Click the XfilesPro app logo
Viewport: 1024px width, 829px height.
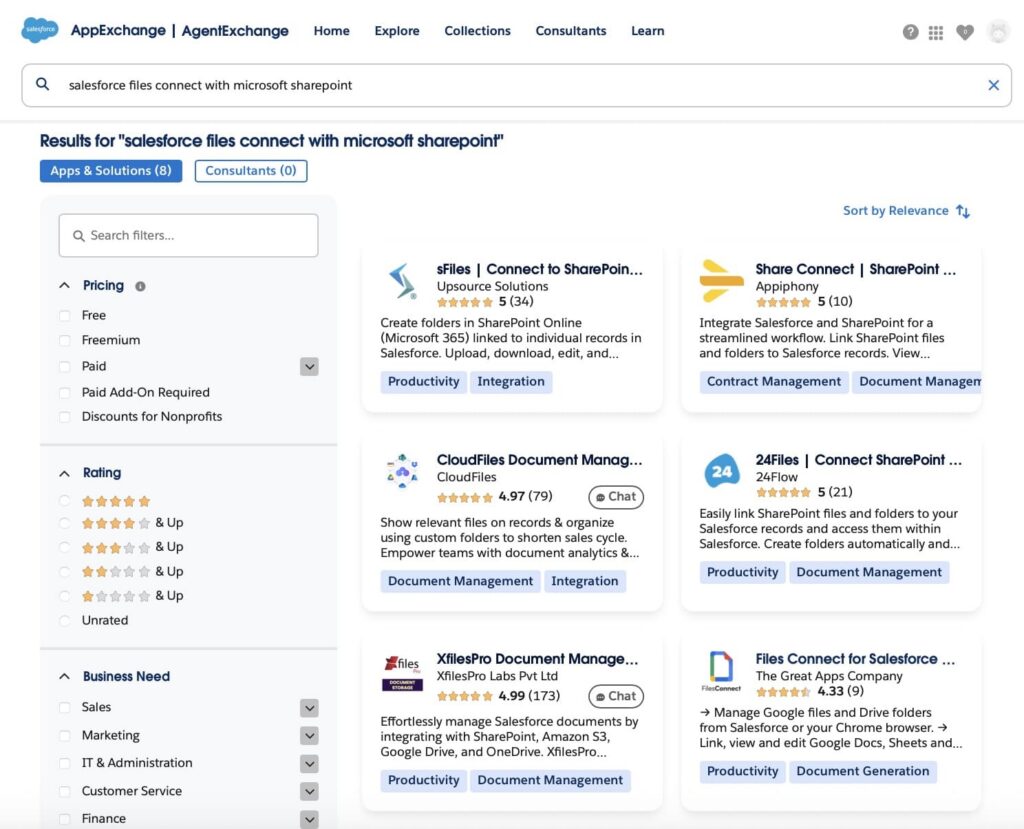pyautogui.click(x=402, y=673)
